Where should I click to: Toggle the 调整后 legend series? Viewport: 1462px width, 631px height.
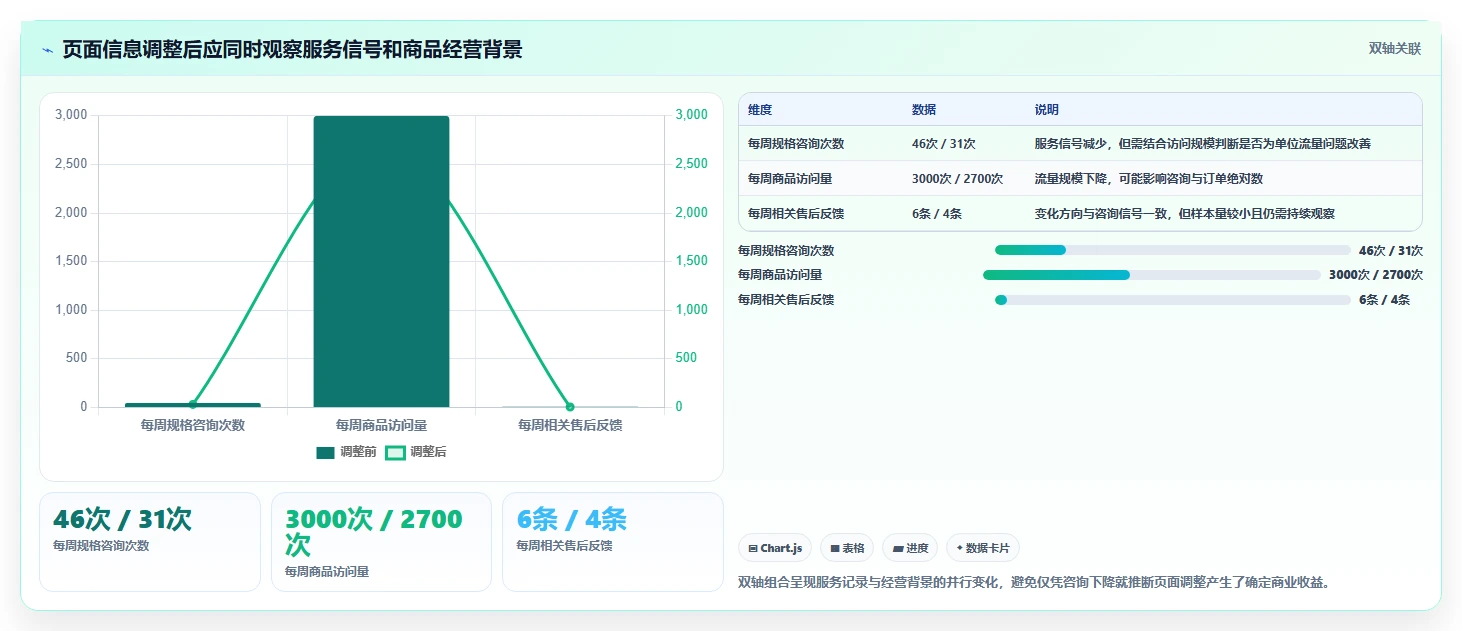416,452
